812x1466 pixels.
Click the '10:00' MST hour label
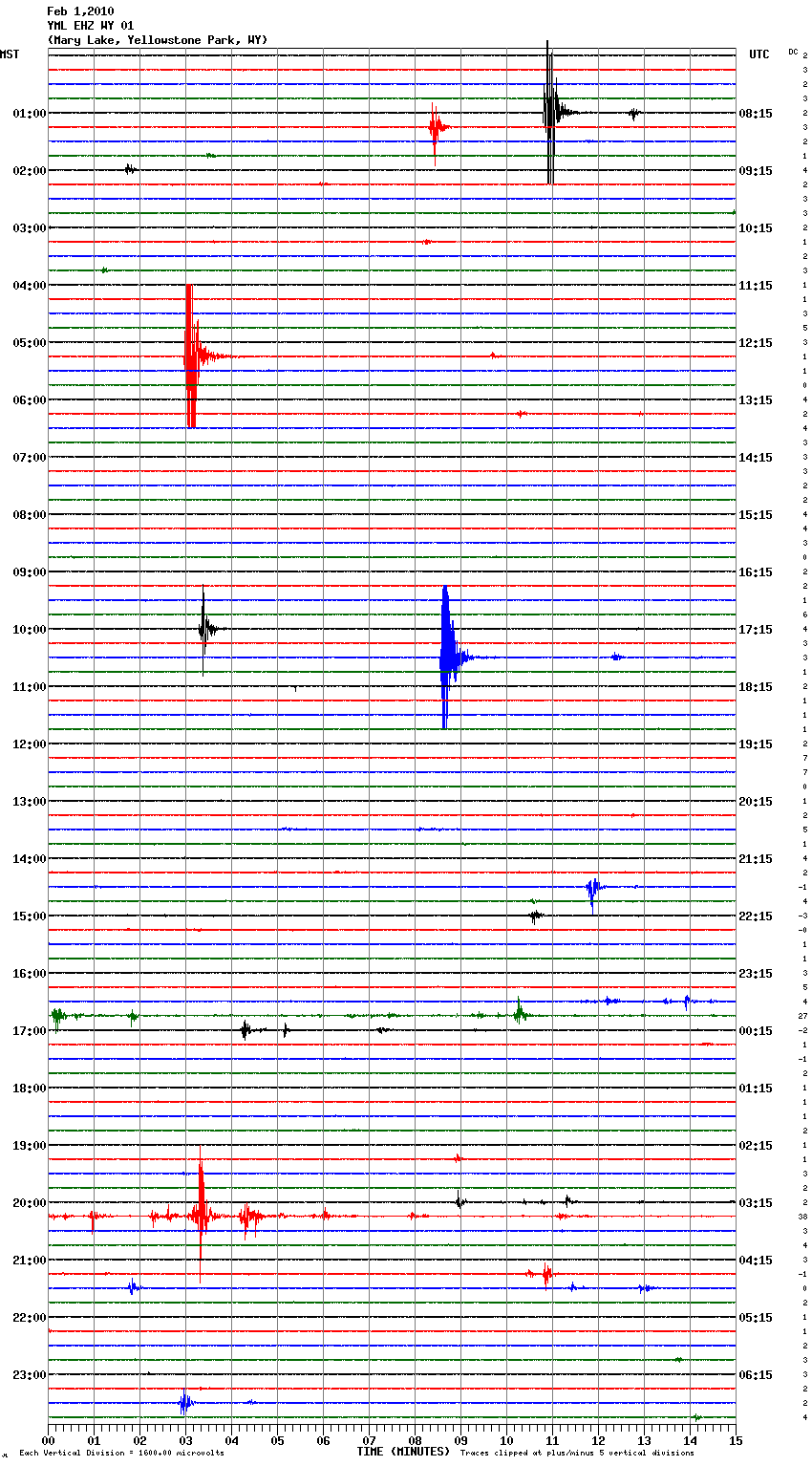coord(29,629)
